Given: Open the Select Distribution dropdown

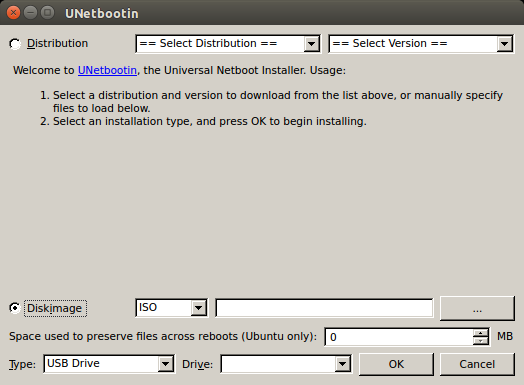Looking at the screenshot, I should point(228,43).
